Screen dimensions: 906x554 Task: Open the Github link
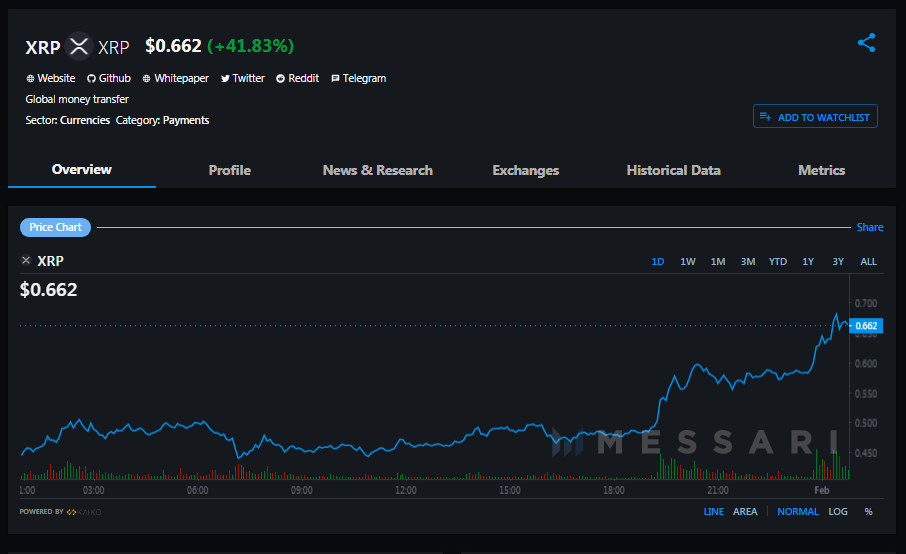click(109, 78)
